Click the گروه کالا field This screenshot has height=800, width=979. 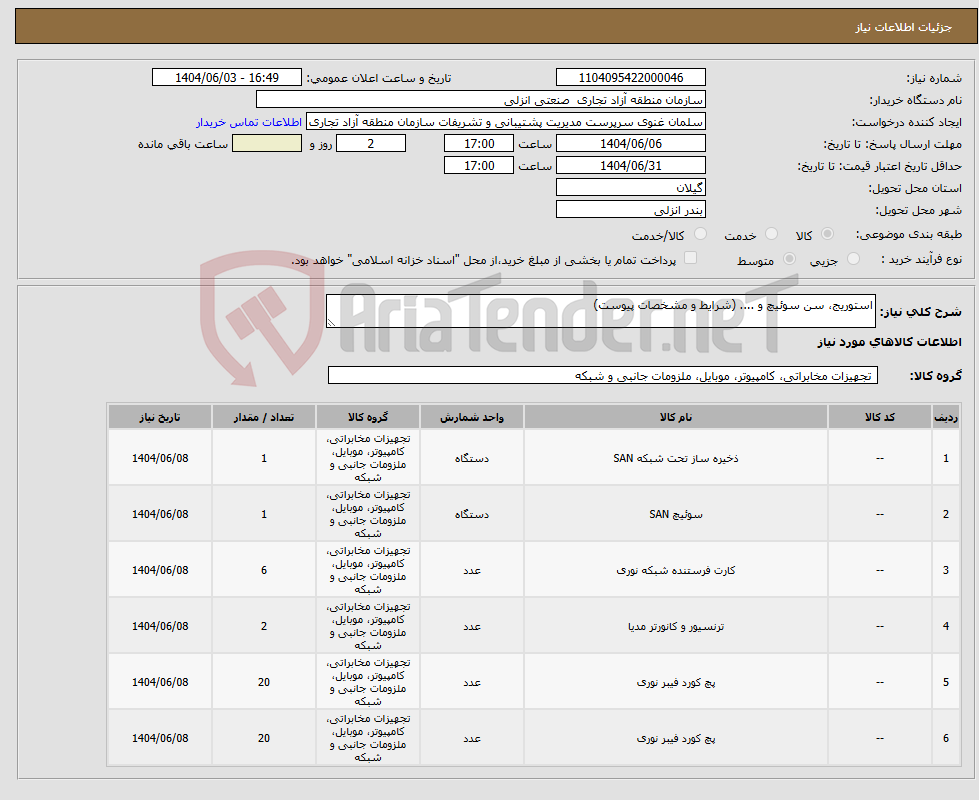coord(602,376)
